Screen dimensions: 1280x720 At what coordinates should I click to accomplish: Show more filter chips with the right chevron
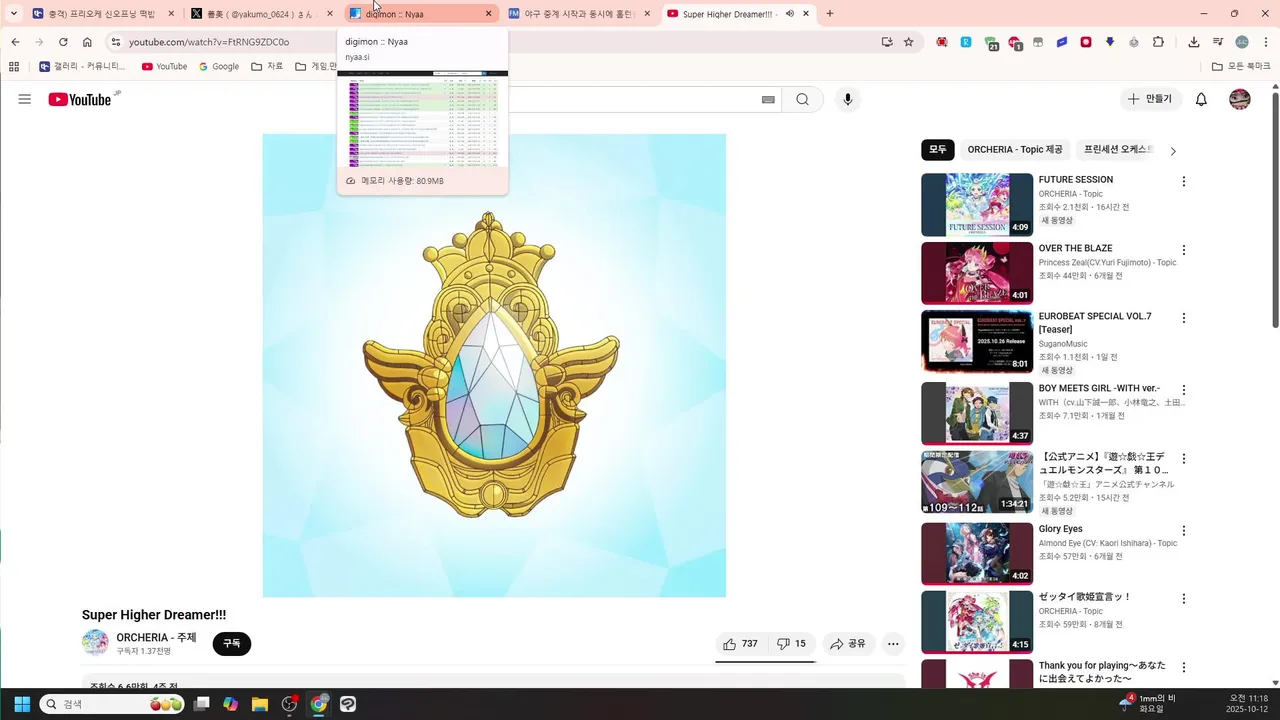(x=1173, y=151)
